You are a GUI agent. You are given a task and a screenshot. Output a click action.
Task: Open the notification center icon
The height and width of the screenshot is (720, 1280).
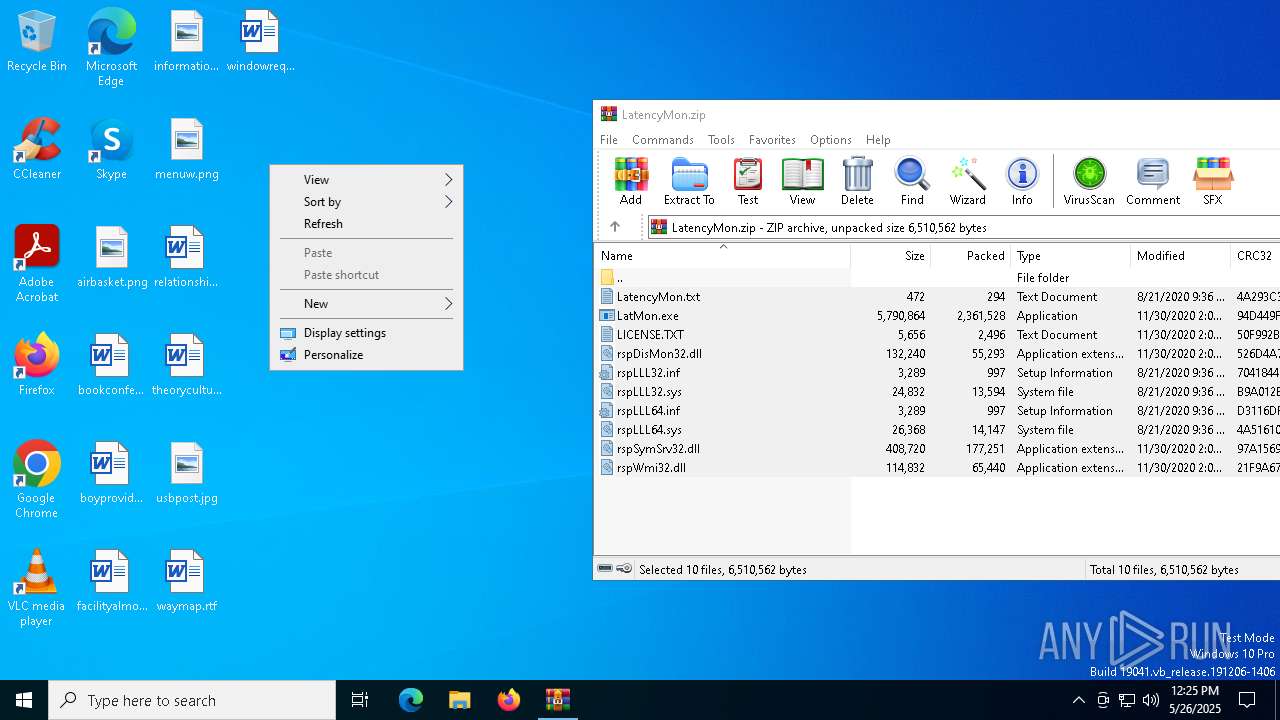pos(1248,700)
